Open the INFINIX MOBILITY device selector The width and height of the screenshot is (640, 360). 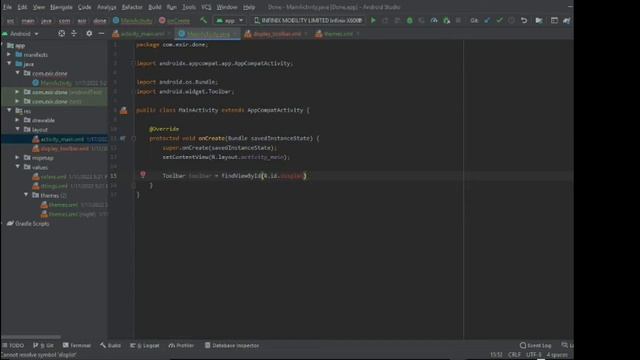tap(308, 20)
